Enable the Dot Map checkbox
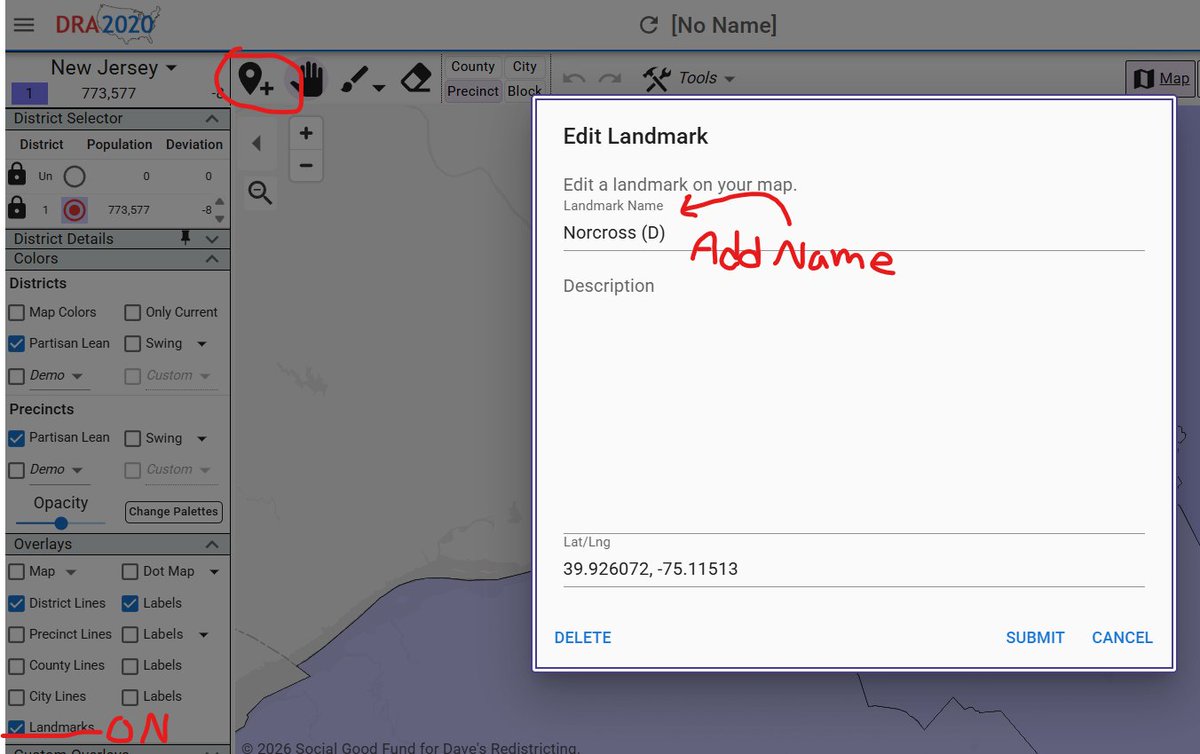Screen dimensions: 1200x754 coord(130,572)
